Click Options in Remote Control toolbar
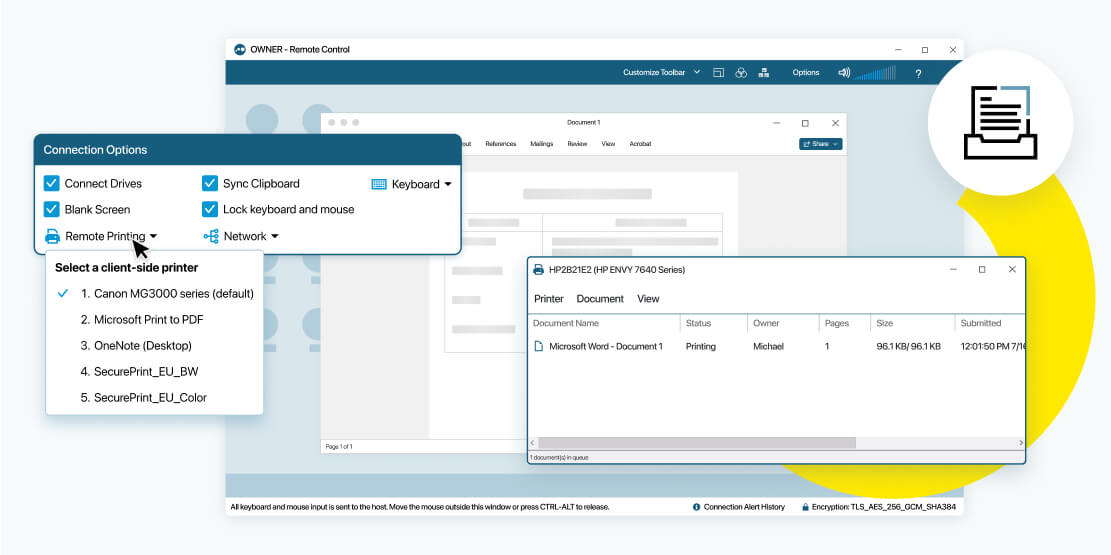This screenshot has height=555, width=1111. (x=806, y=72)
